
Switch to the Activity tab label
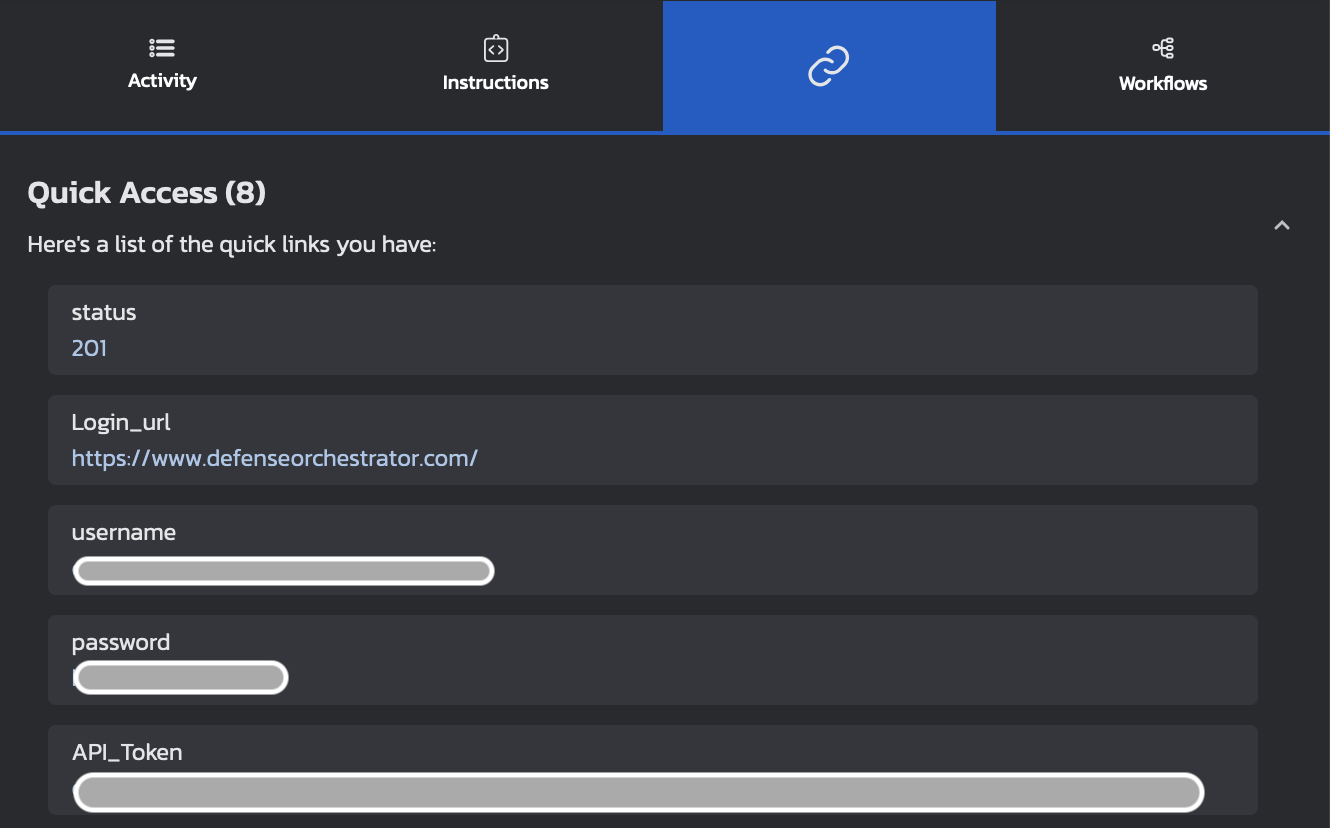[162, 81]
